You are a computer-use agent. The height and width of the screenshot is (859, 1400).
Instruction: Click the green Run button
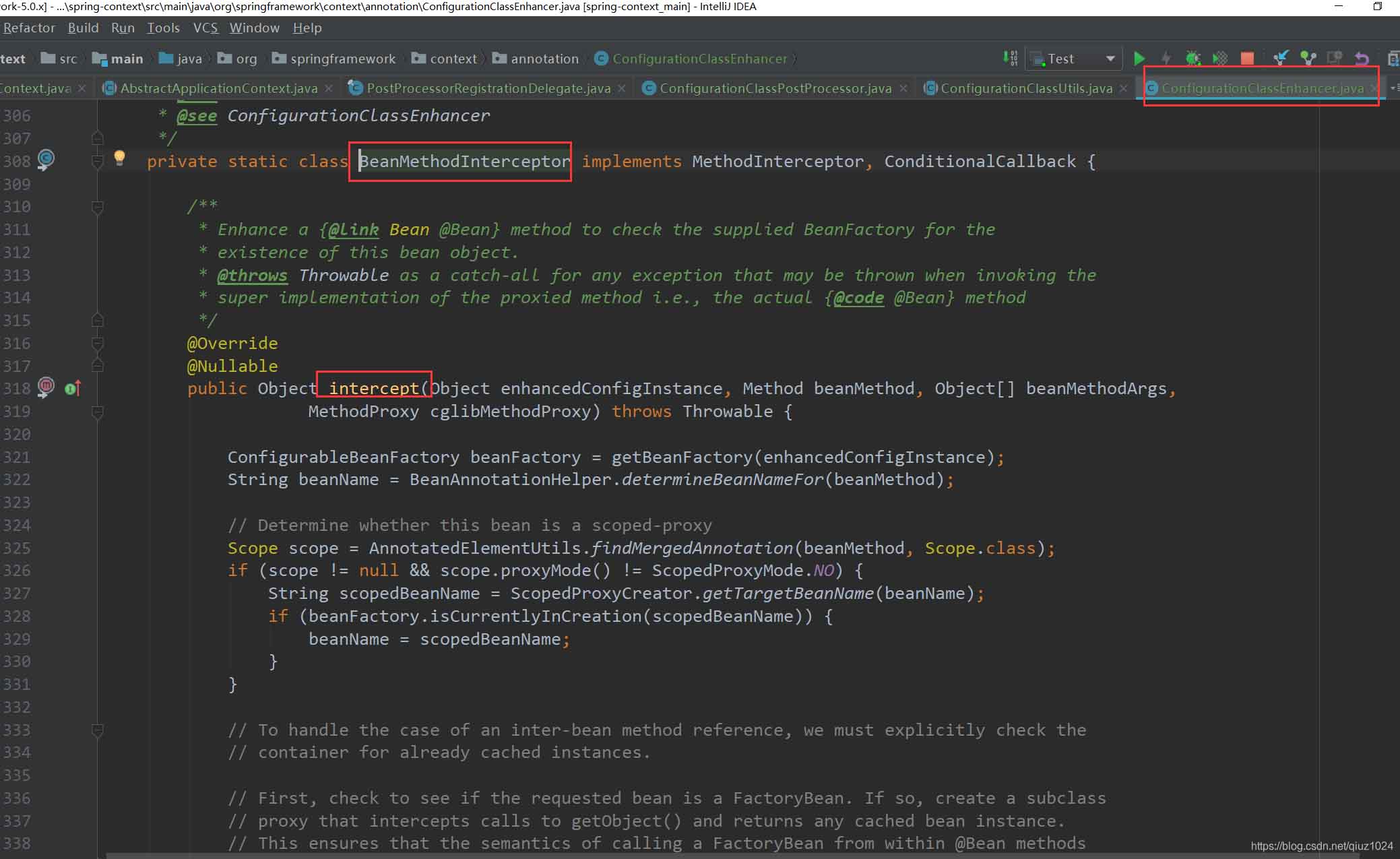point(1139,59)
